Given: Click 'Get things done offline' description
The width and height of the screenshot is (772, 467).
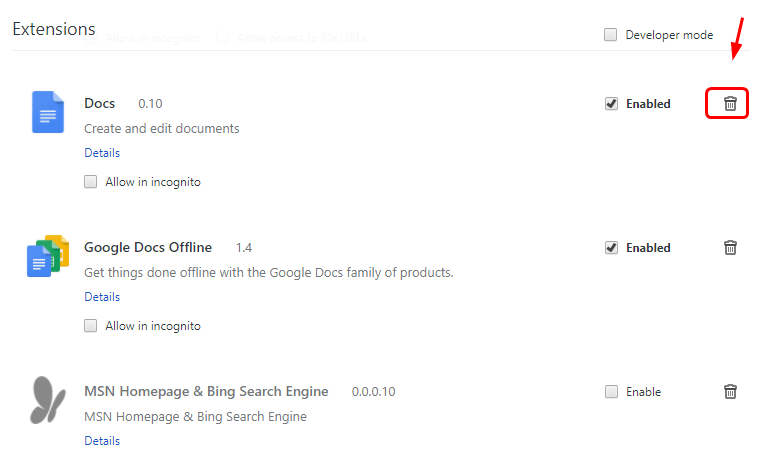Looking at the screenshot, I should click(269, 273).
